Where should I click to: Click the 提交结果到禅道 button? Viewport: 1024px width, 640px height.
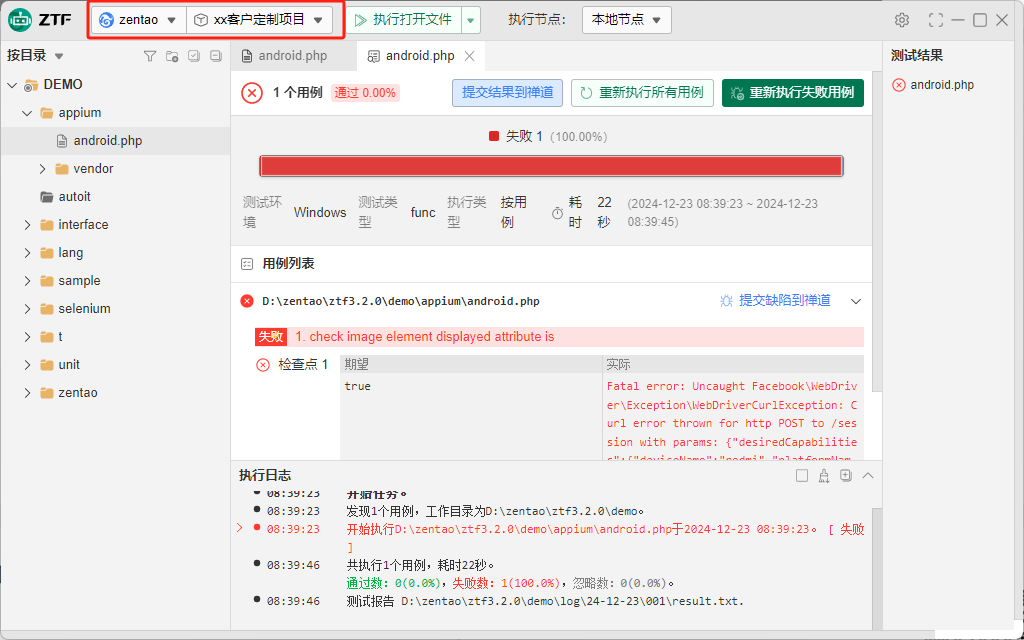click(508, 93)
